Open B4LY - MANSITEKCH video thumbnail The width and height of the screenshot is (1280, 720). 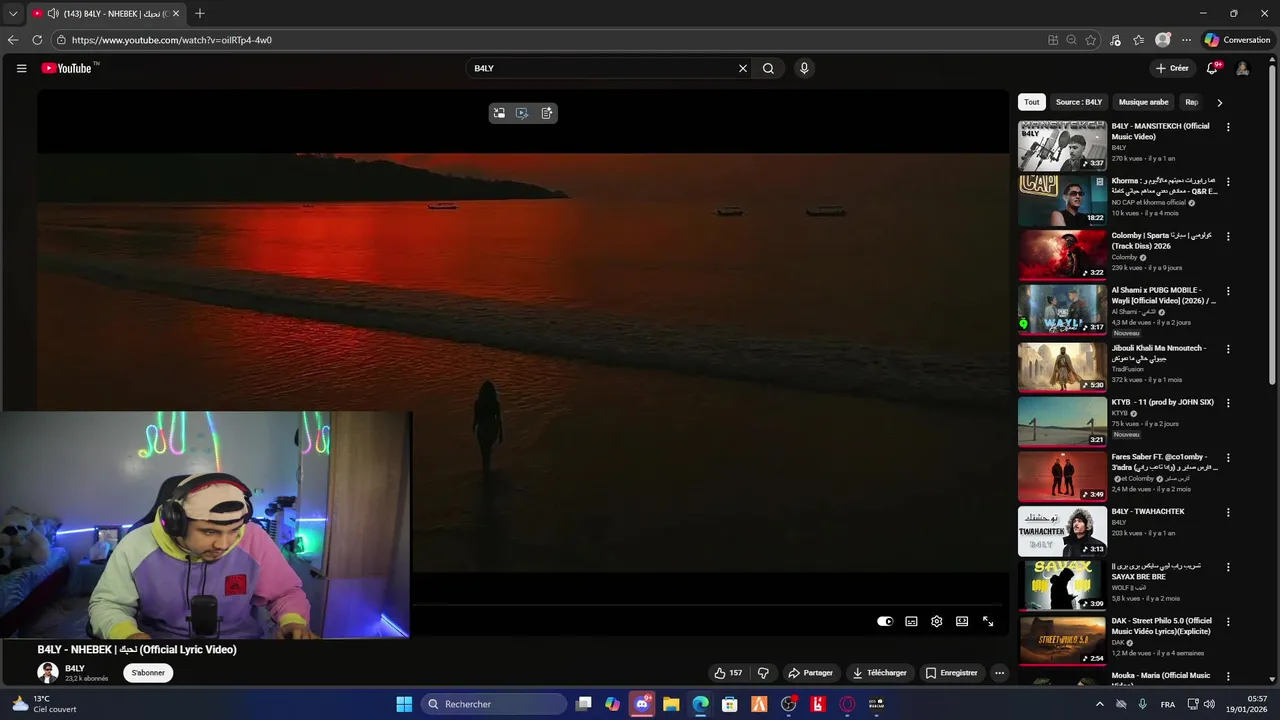[1062, 146]
